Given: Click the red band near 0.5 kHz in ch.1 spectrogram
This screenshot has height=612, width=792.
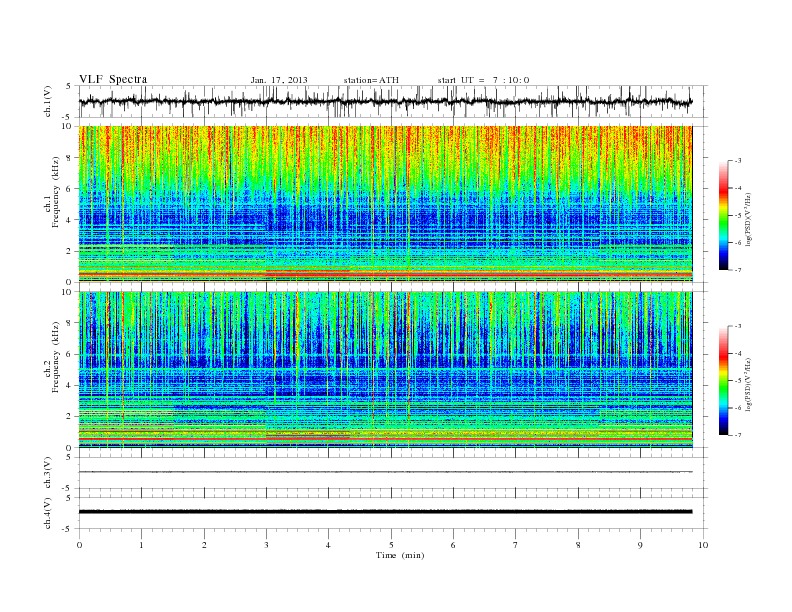Looking at the screenshot, I should (x=385, y=274).
